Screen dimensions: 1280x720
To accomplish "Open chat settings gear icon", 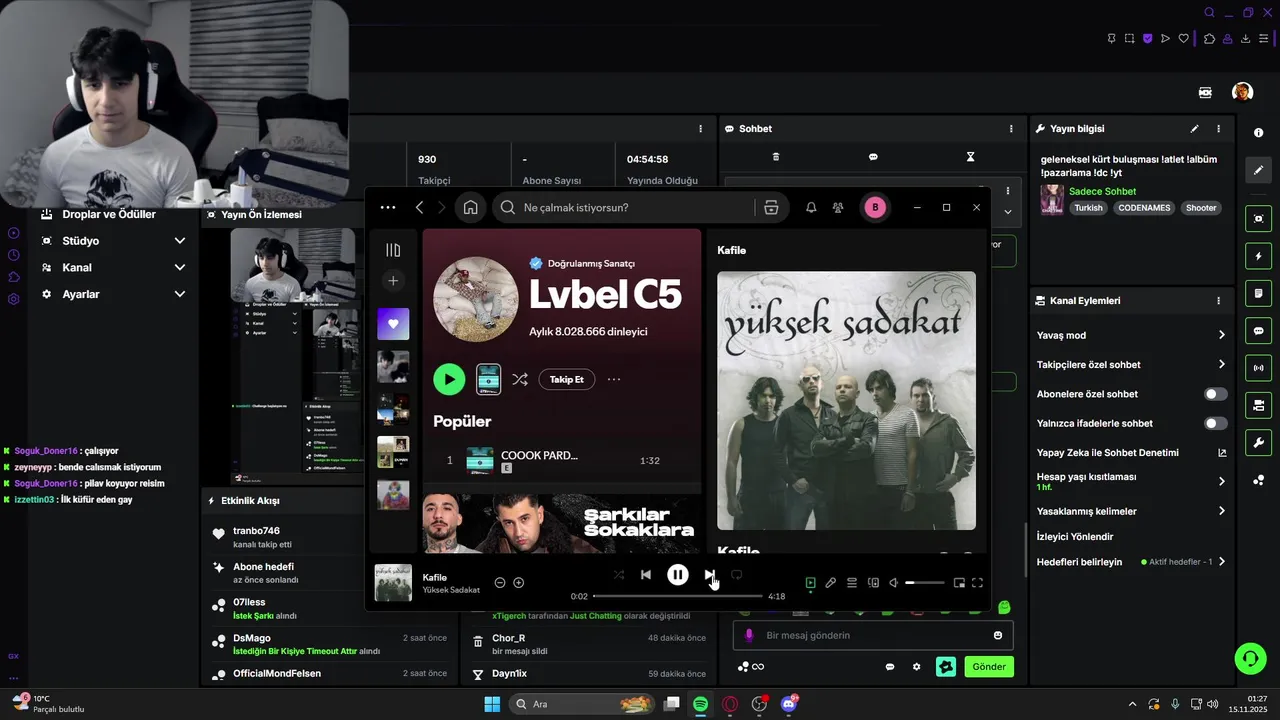I will click(916, 667).
